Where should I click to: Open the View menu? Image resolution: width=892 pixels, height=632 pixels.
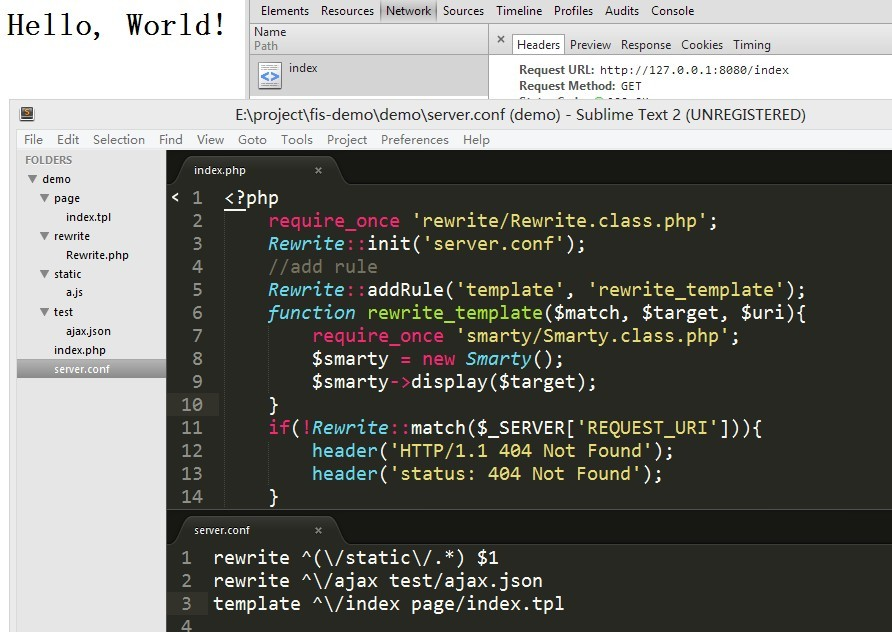point(210,139)
